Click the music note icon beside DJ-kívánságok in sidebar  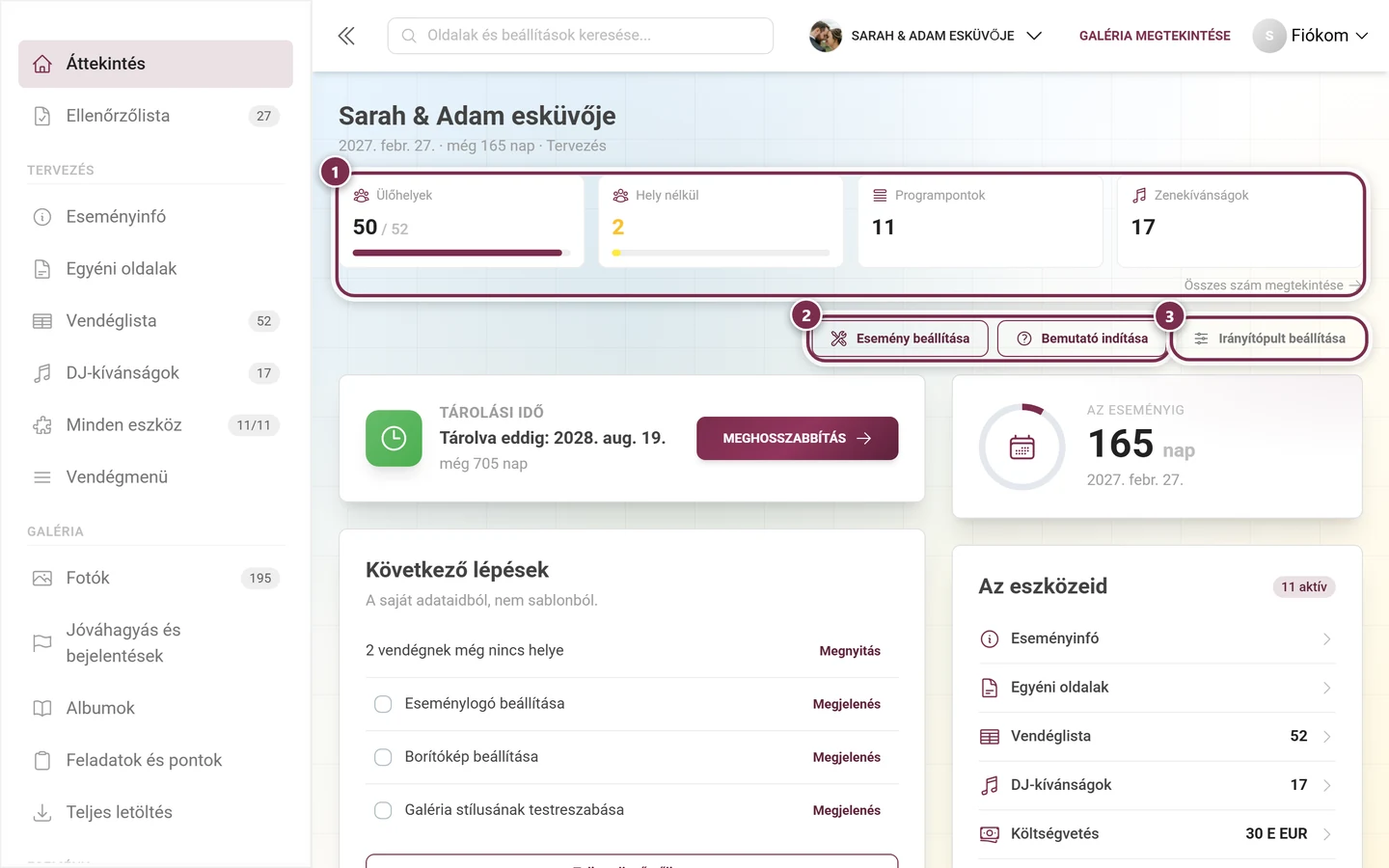tap(42, 373)
